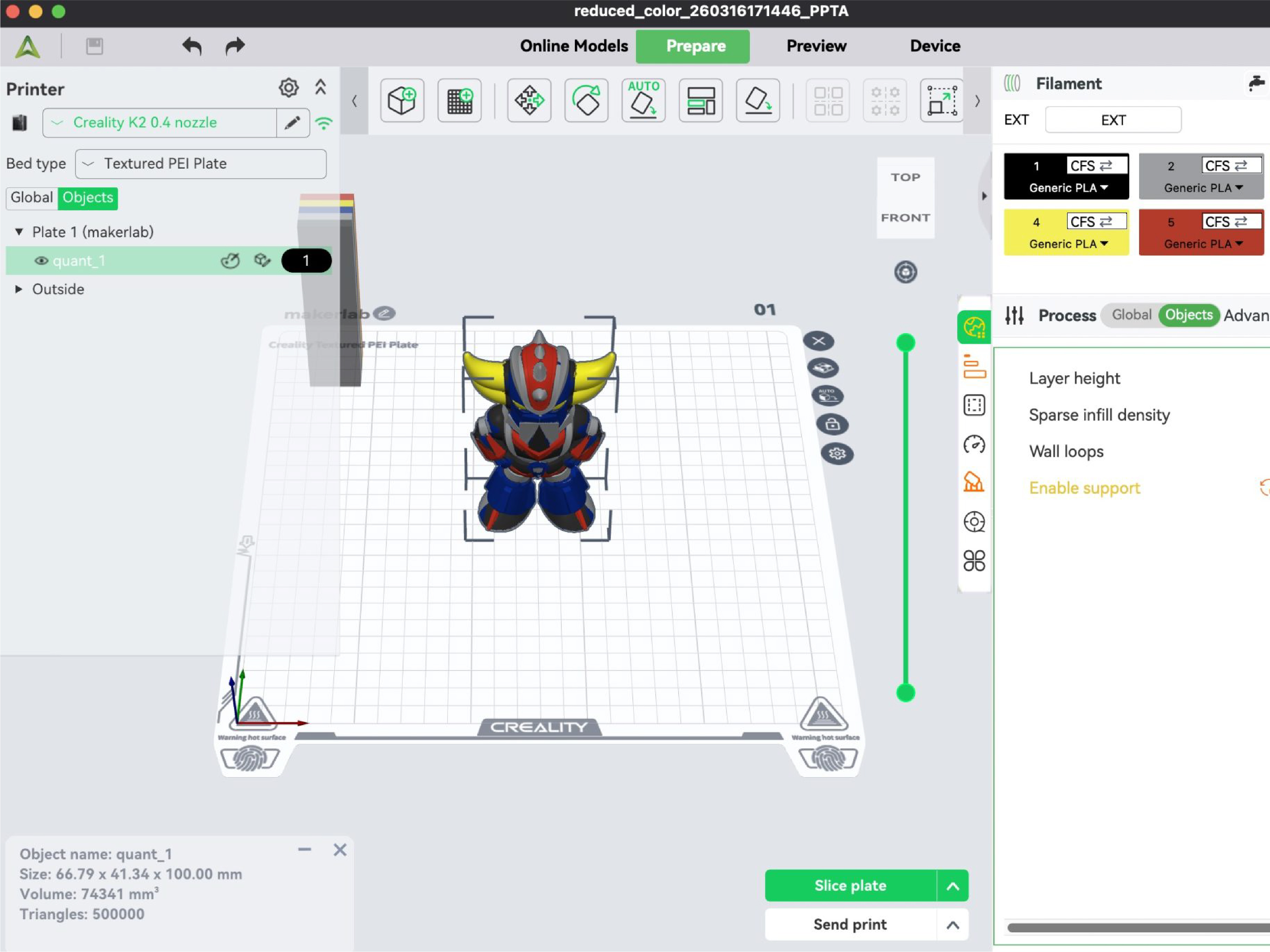Expand the Outside tree node

tap(18, 289)
